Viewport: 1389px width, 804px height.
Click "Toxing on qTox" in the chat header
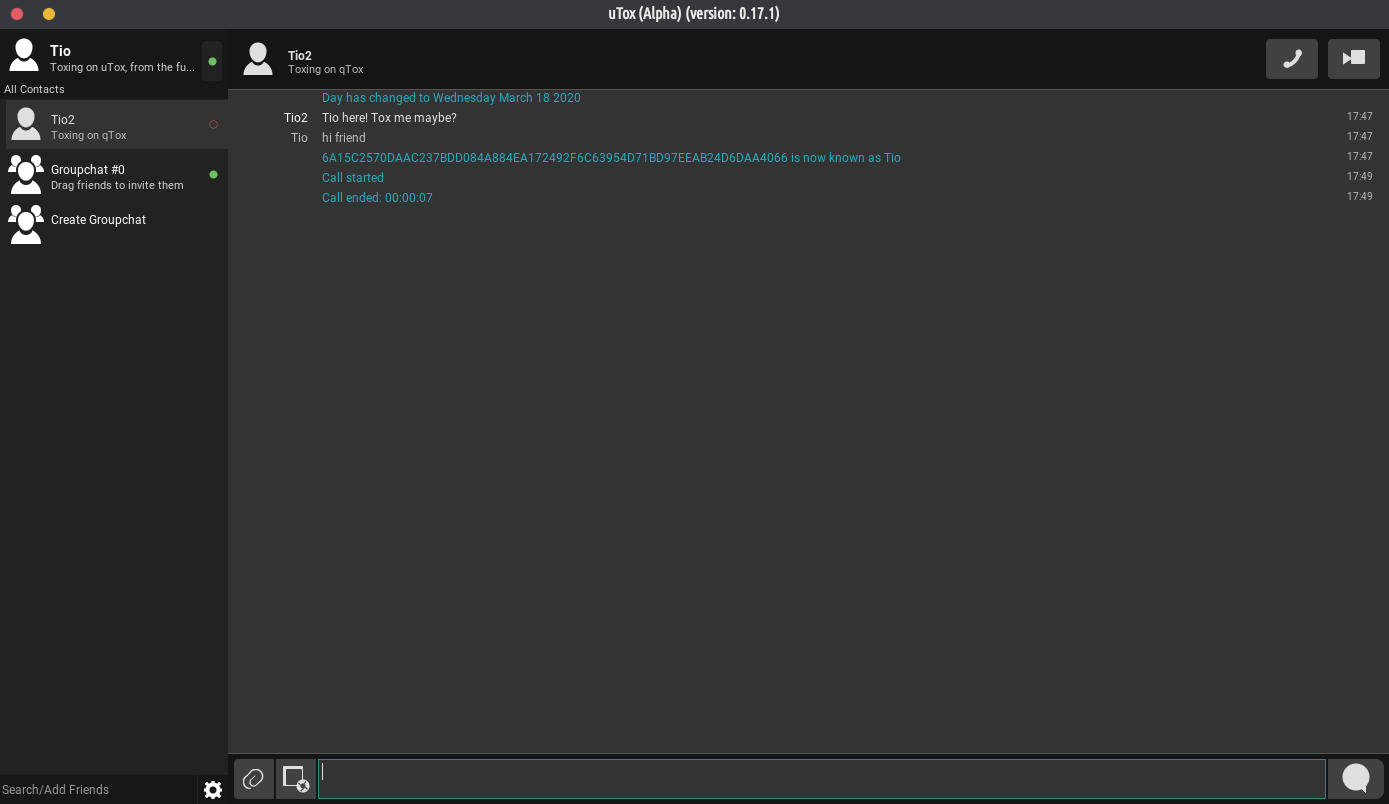coord(325,70)
